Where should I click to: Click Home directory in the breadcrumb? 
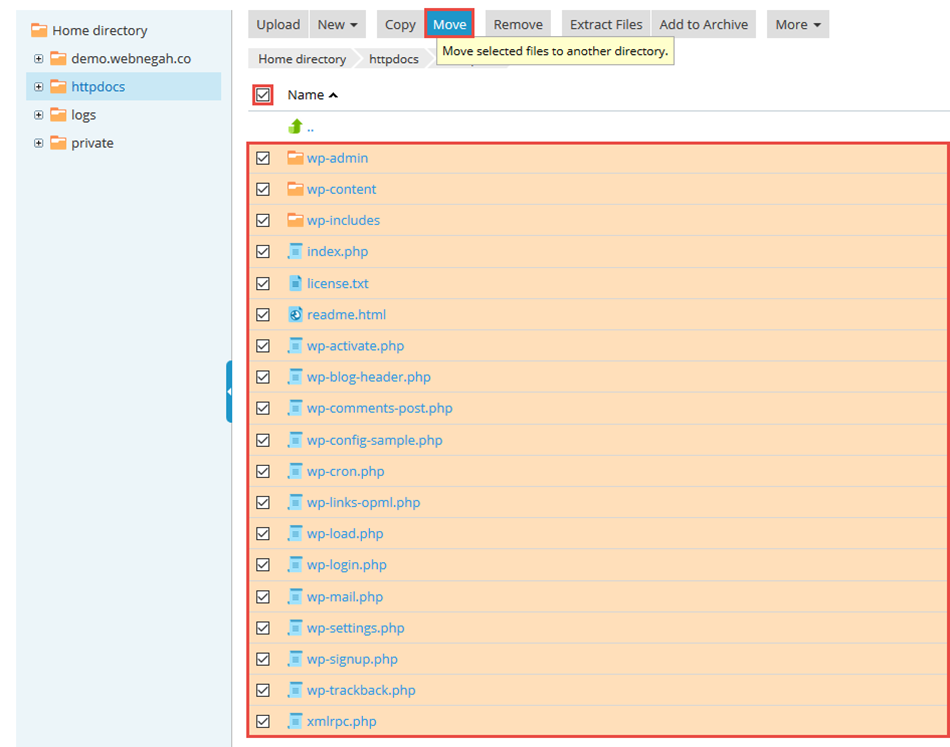click(x=302, y=59)
